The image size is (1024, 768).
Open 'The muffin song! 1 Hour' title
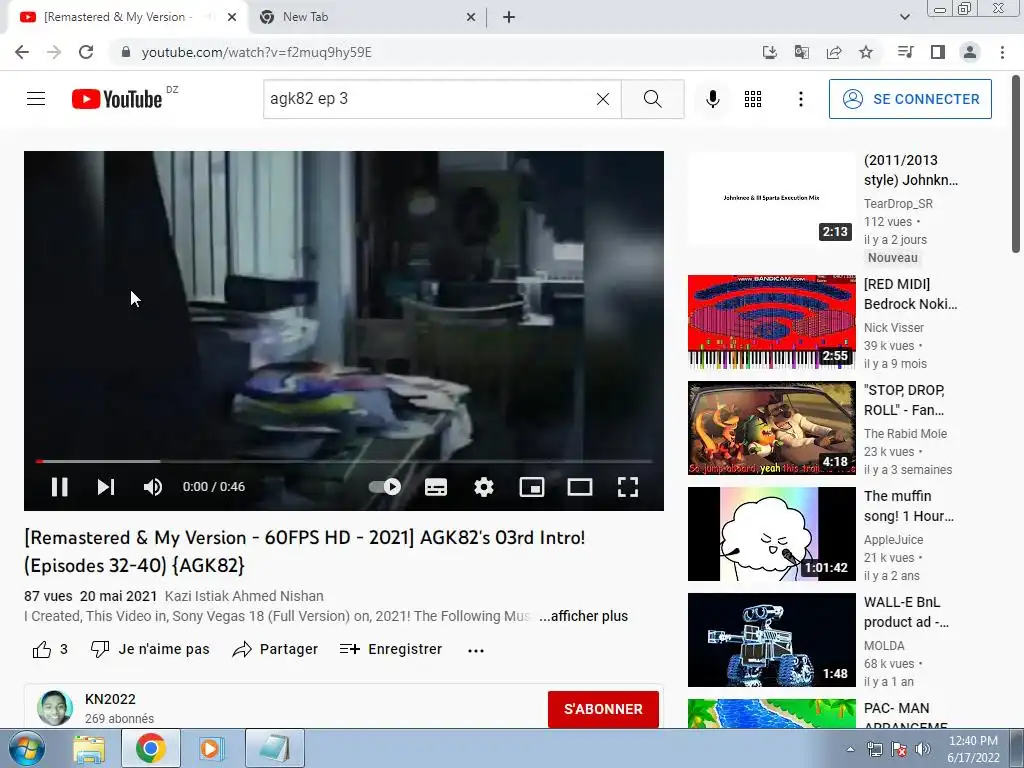908,506
